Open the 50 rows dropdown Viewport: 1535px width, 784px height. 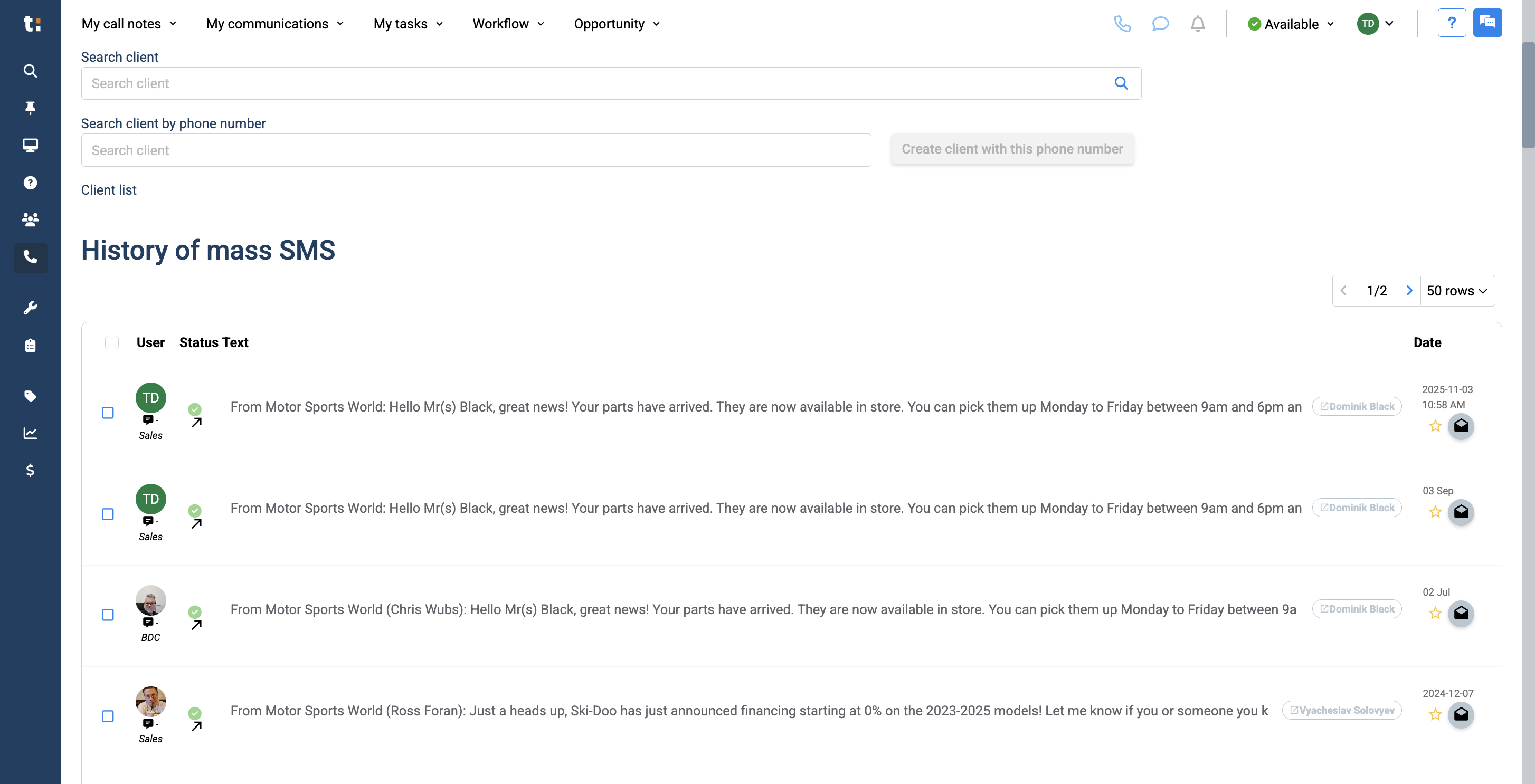[x=1456, y=291]
